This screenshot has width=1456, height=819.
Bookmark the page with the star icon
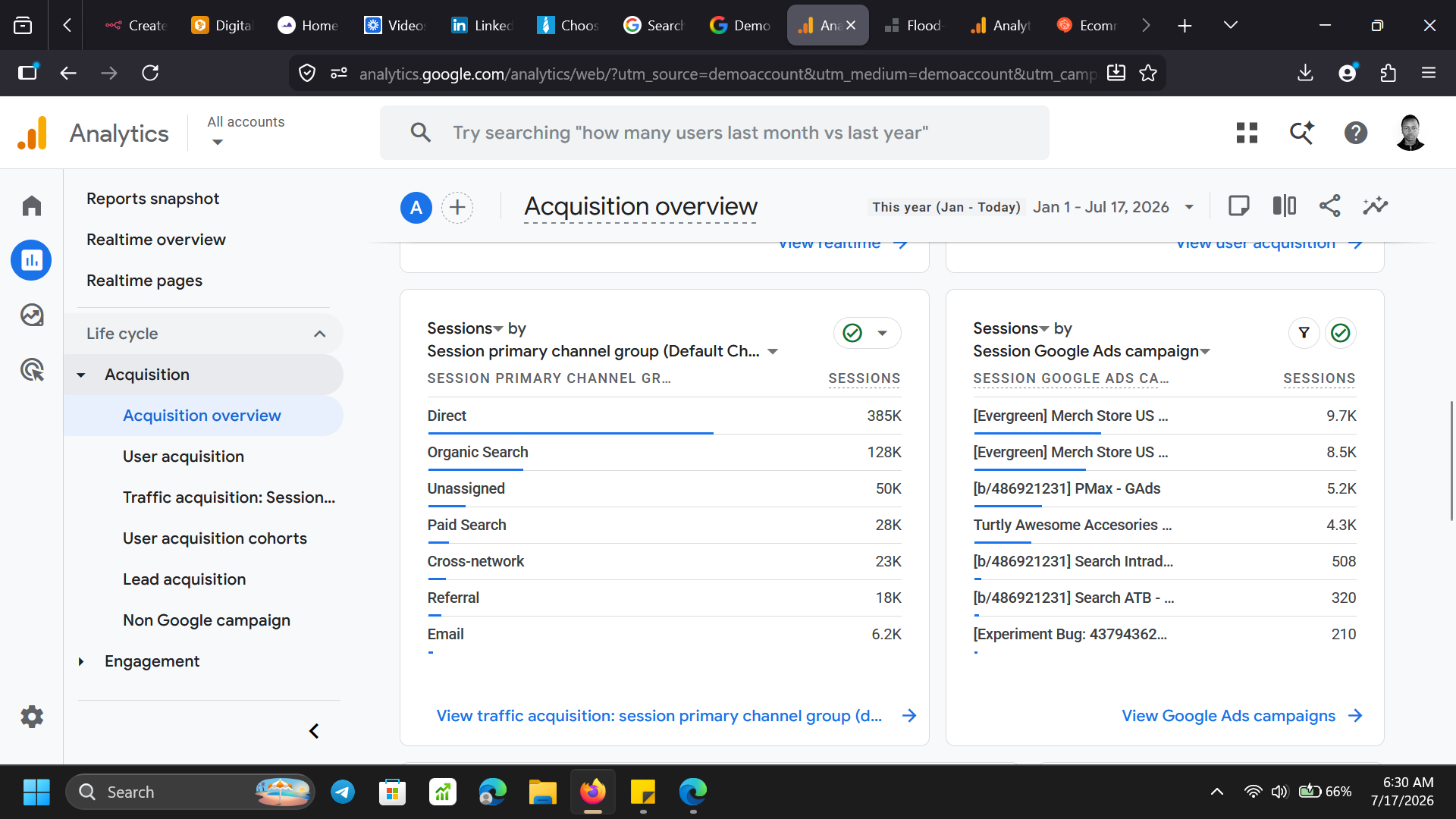[x=1148, y=73]
